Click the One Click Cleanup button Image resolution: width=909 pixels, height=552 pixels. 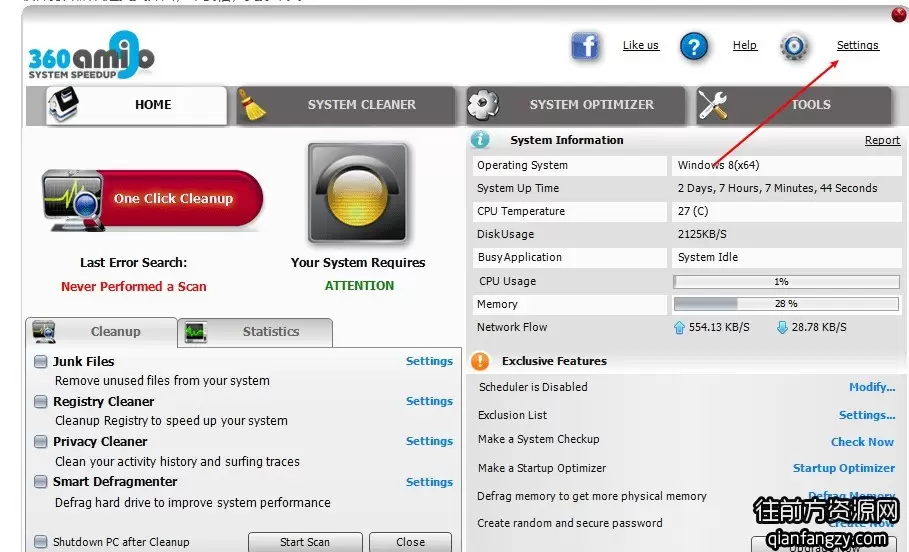152,199
